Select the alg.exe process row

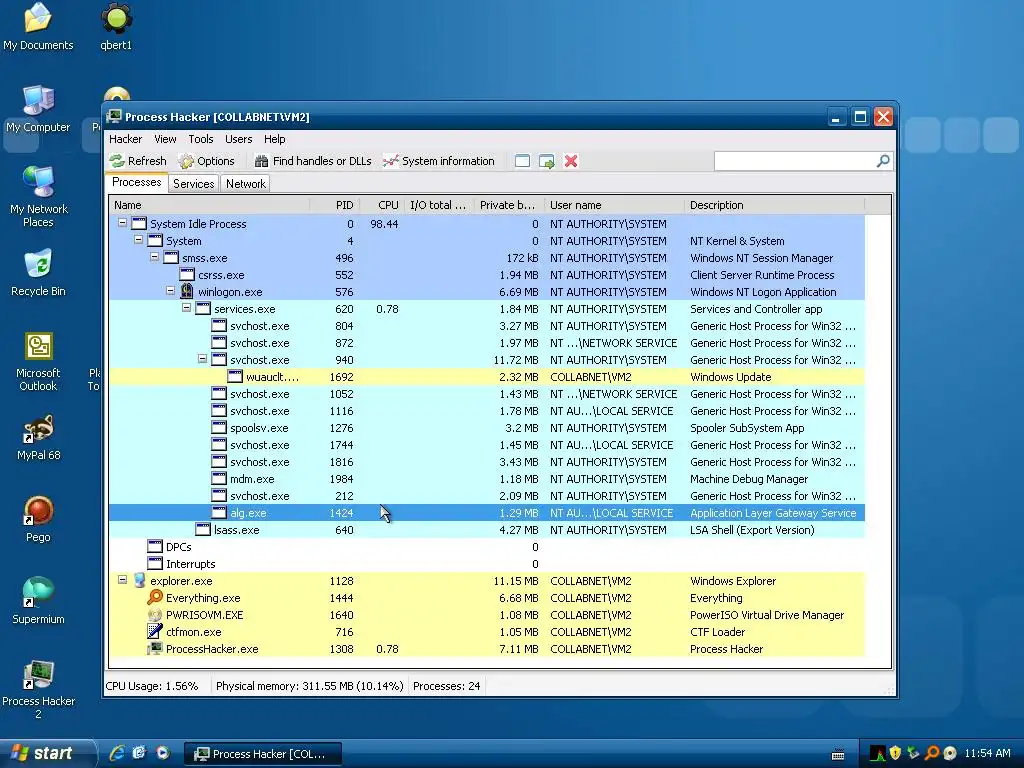[487, 513]
